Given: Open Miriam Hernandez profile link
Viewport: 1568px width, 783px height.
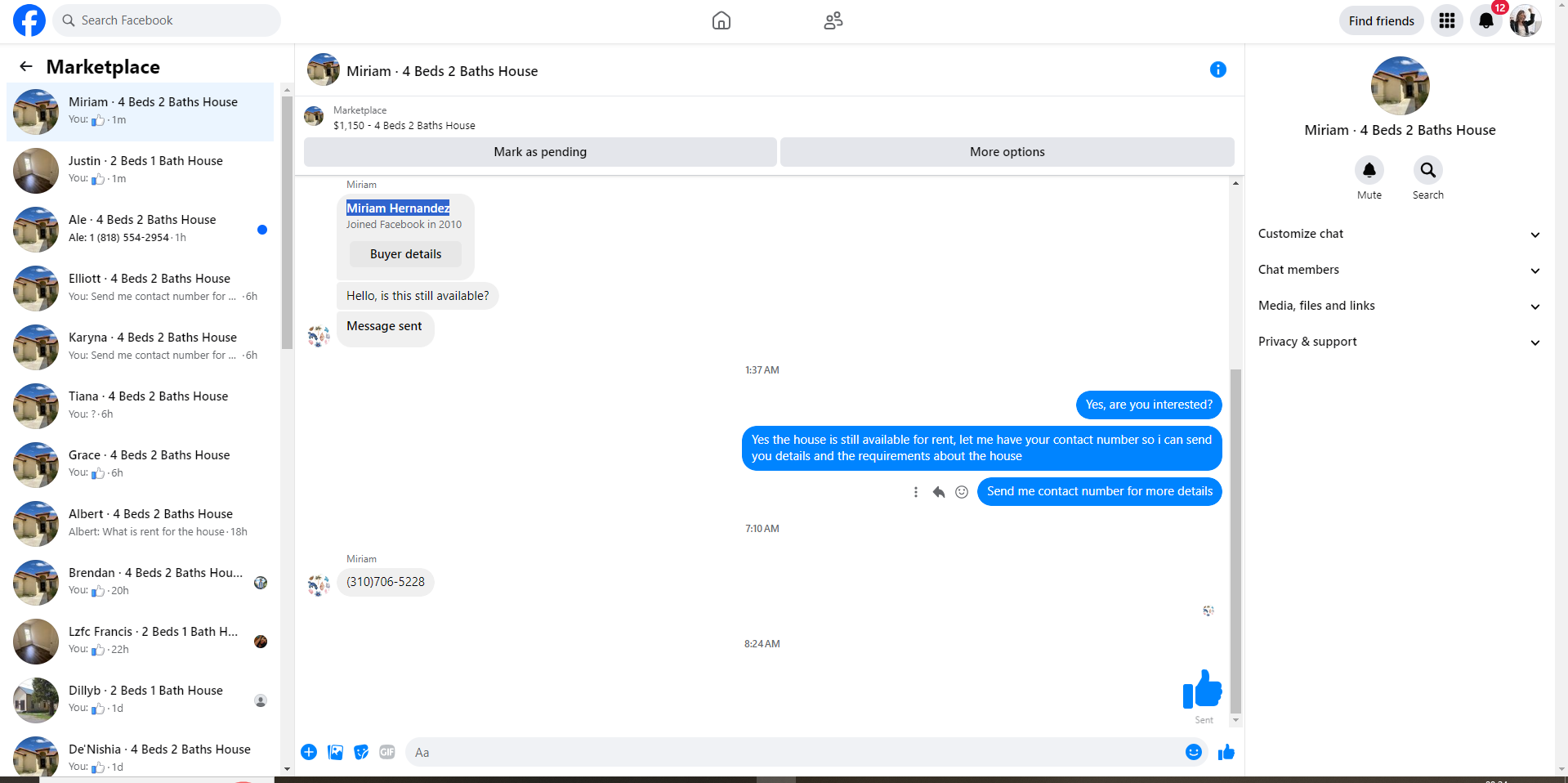Looking at the screenshot, I should 398,208.
